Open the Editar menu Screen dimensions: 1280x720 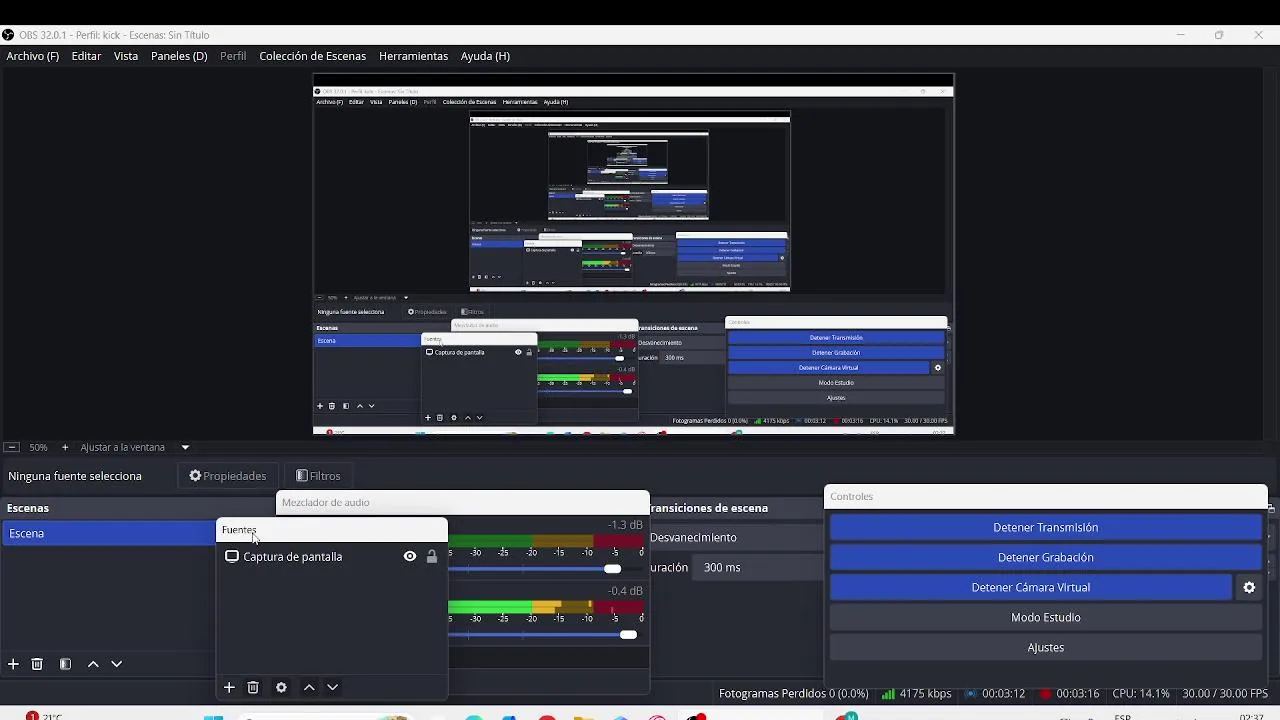click(x=86, y=56)
